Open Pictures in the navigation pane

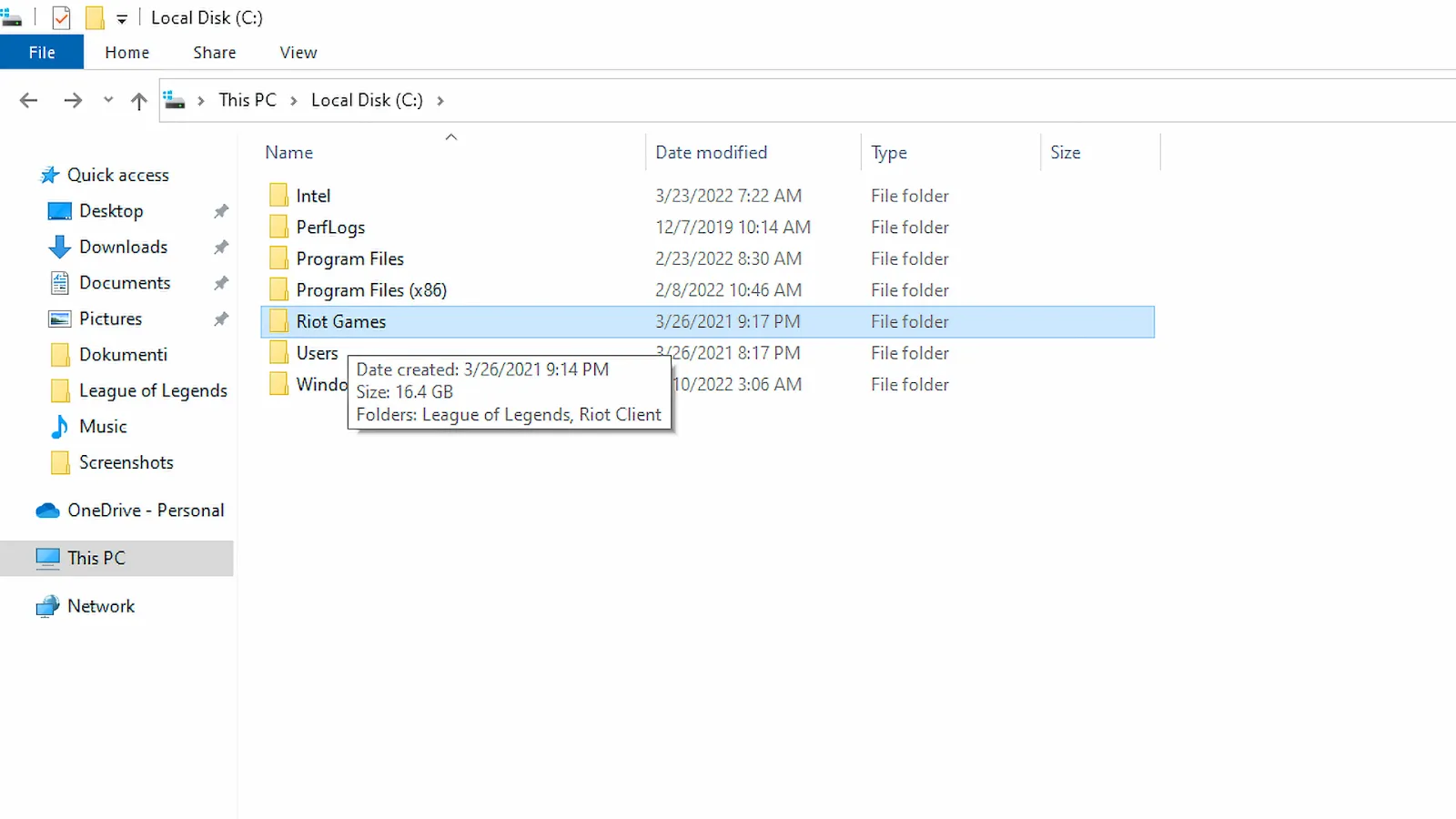click(110, 318)
